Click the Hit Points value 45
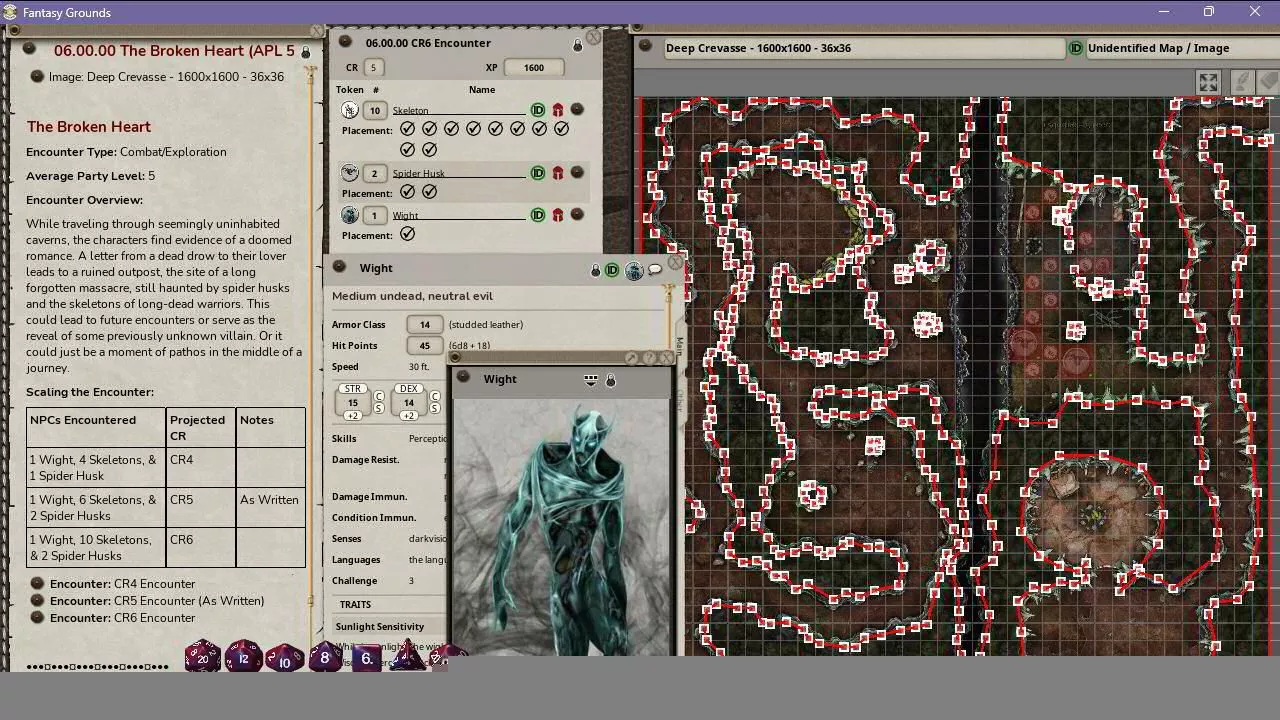The width and height of the screenshot is (1280, 720). (425, 346)
